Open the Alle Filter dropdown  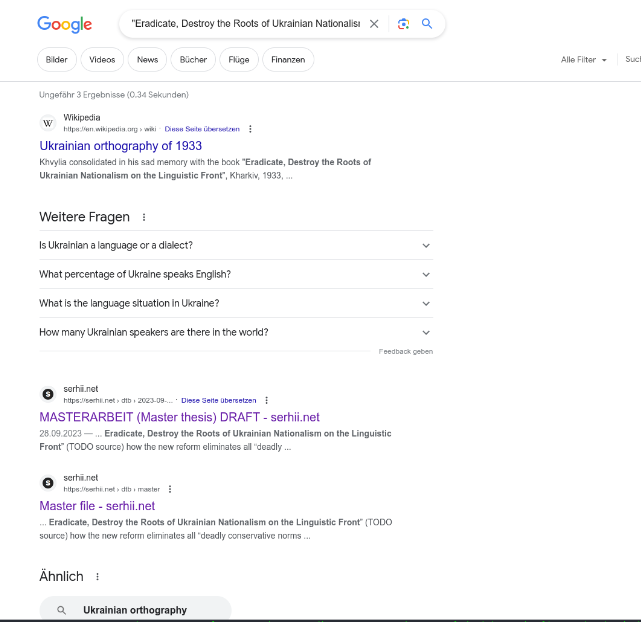(x=584, y=60)
